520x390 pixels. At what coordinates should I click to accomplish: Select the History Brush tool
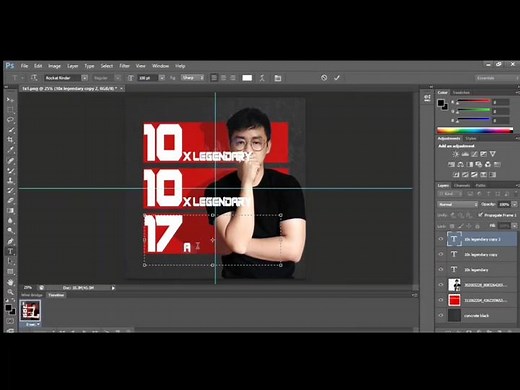click(x=10, y=190)
